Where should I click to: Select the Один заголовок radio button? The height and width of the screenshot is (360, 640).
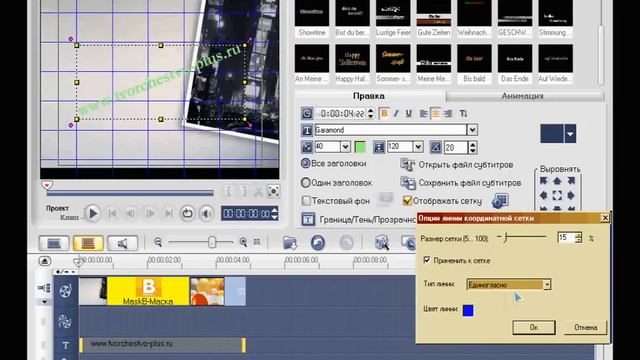point(305,182)
